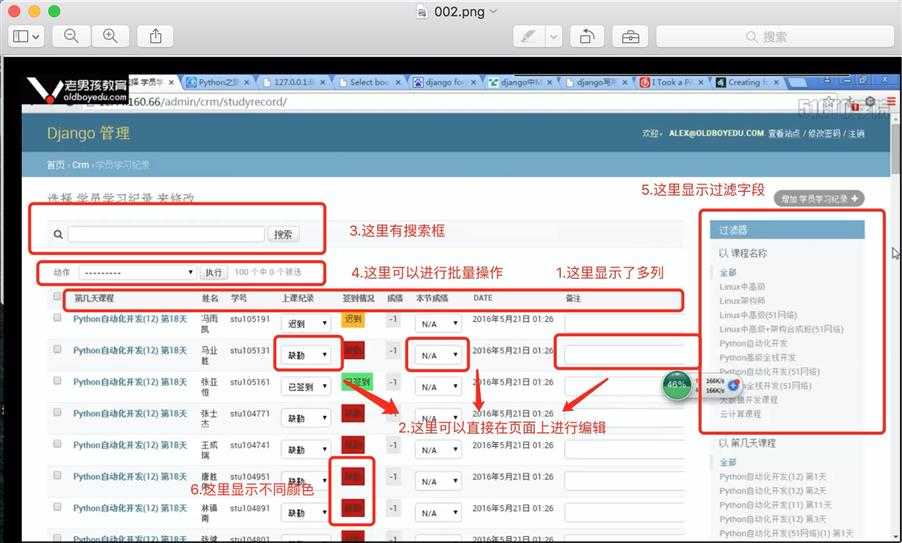Filter by 云计算课程 course name
The width and height of the screenshot is (902, 543).
tap(740, 414)
